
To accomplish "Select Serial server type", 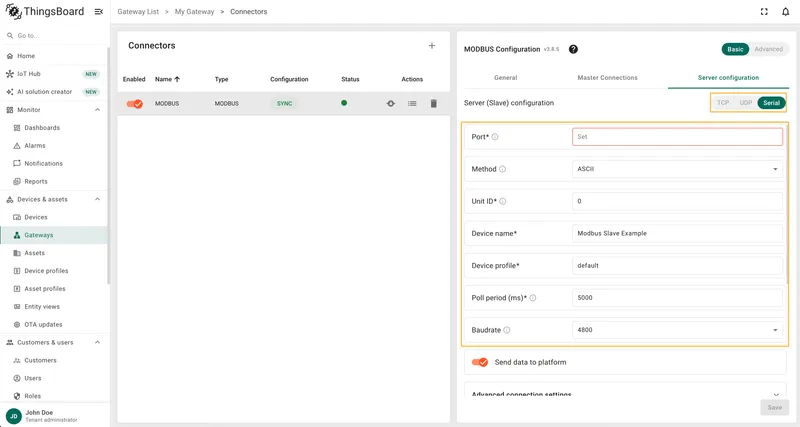I will (x=771, y=103).
